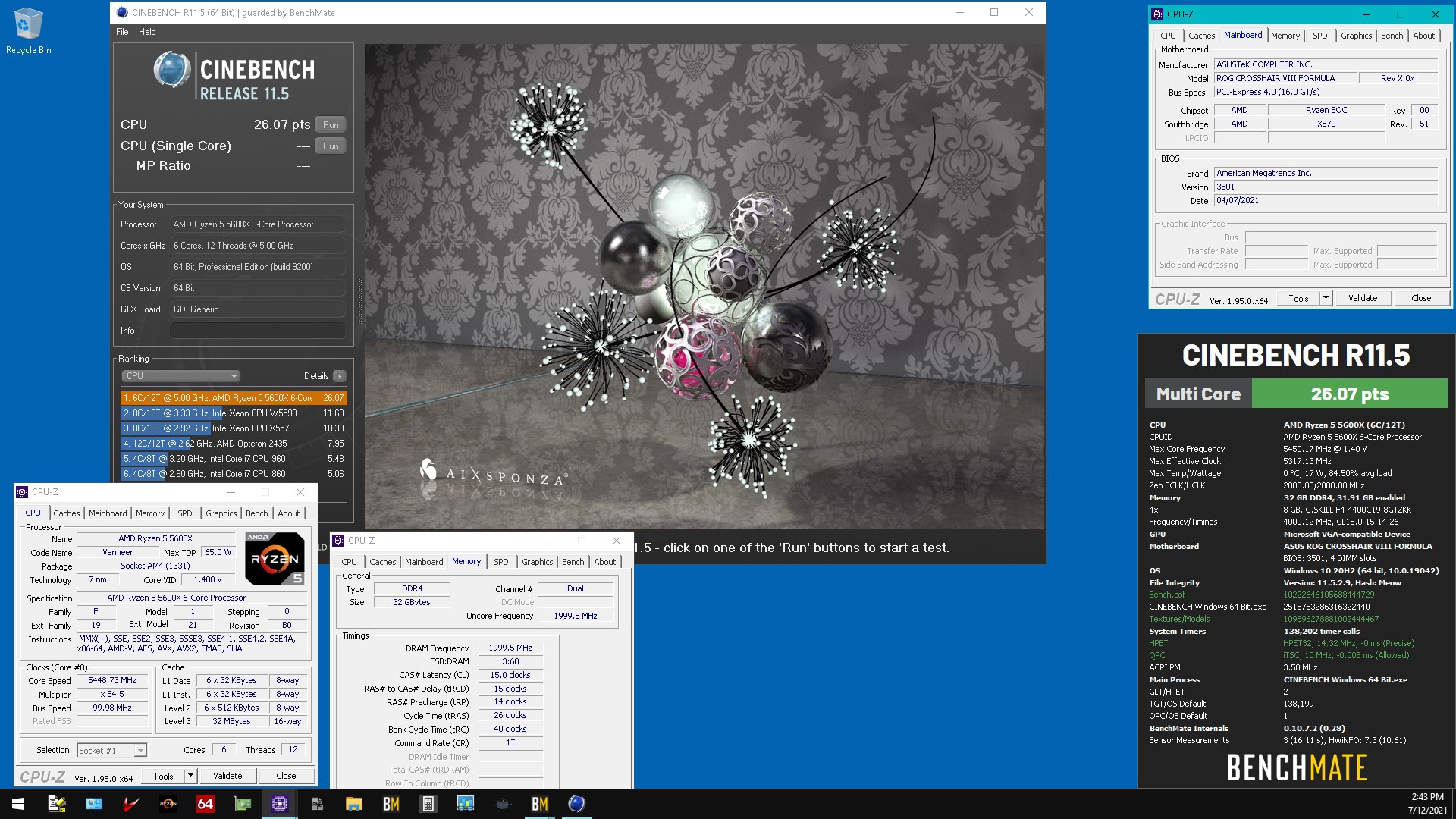The width and height of the screenshot is (1456, 819).
Task: Click Close in the CPU-Z CPU window
Action: click(x=286, y=776)
